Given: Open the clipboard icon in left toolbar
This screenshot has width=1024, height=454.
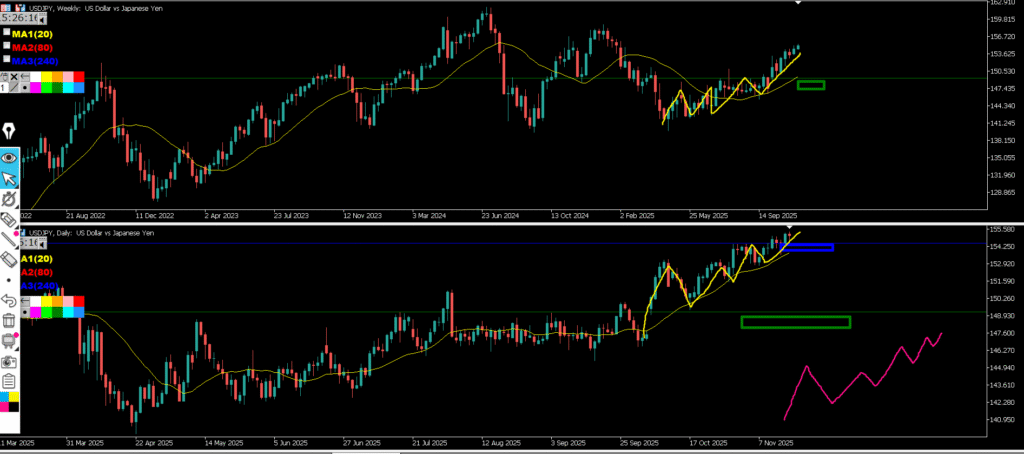Looking at the screenshot, I should click(10, 381).
